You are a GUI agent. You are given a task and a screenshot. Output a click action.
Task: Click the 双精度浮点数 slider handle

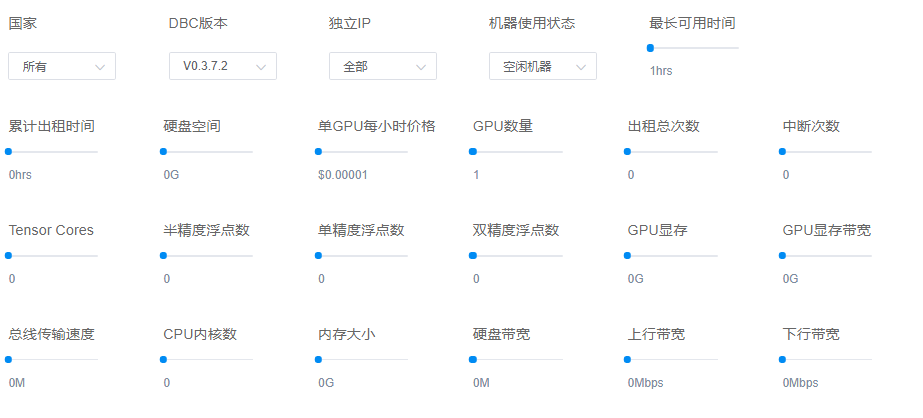pyautogui.click(x=473, y=256)
